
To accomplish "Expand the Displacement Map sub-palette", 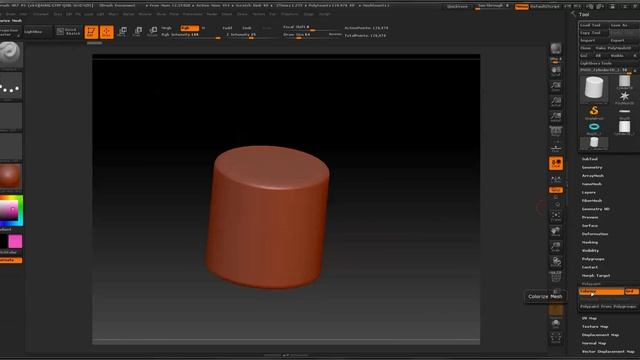I will pyautogui.click(x=600, y=335).
